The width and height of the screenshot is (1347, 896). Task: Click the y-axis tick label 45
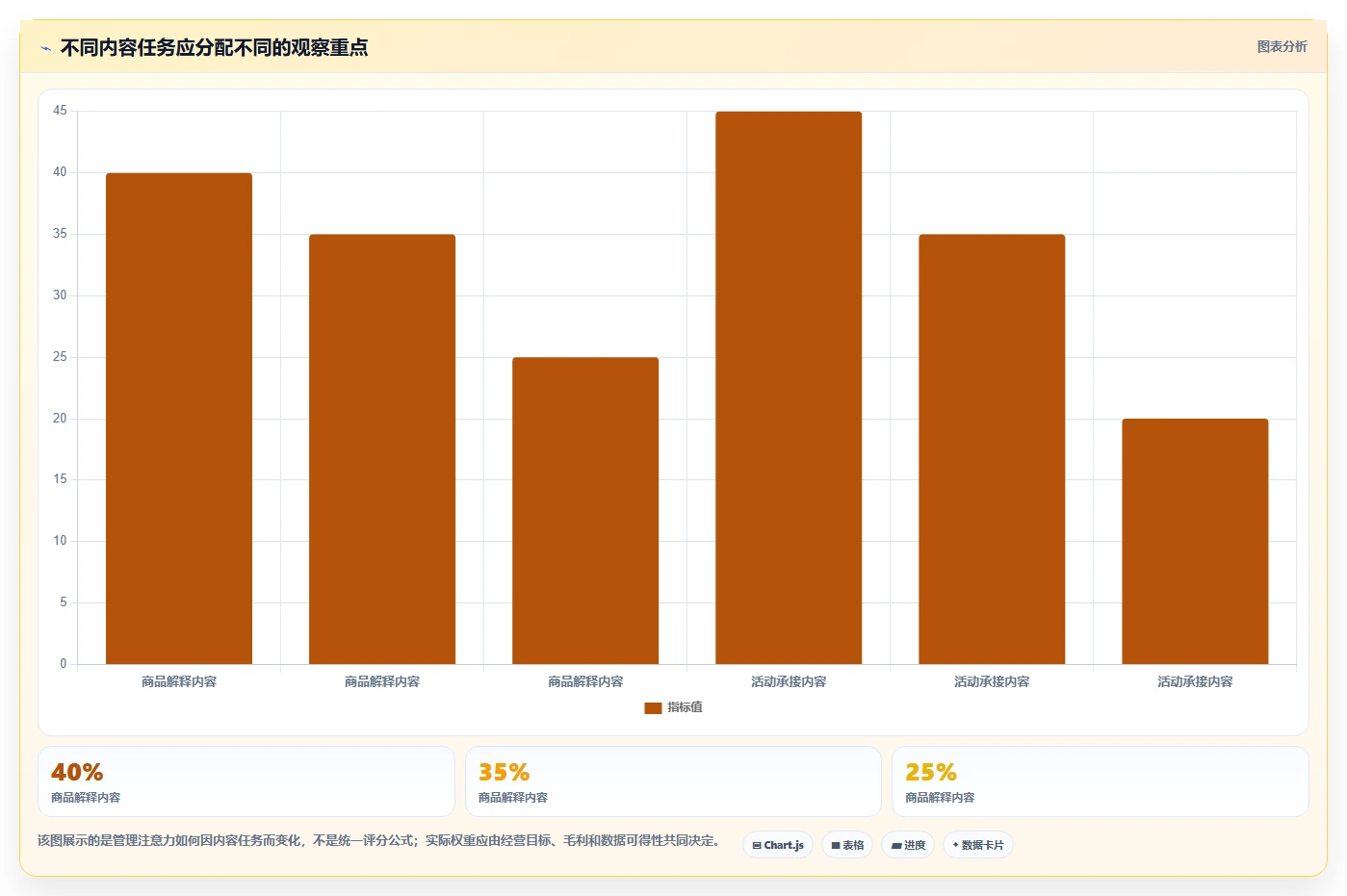[60, 111]
